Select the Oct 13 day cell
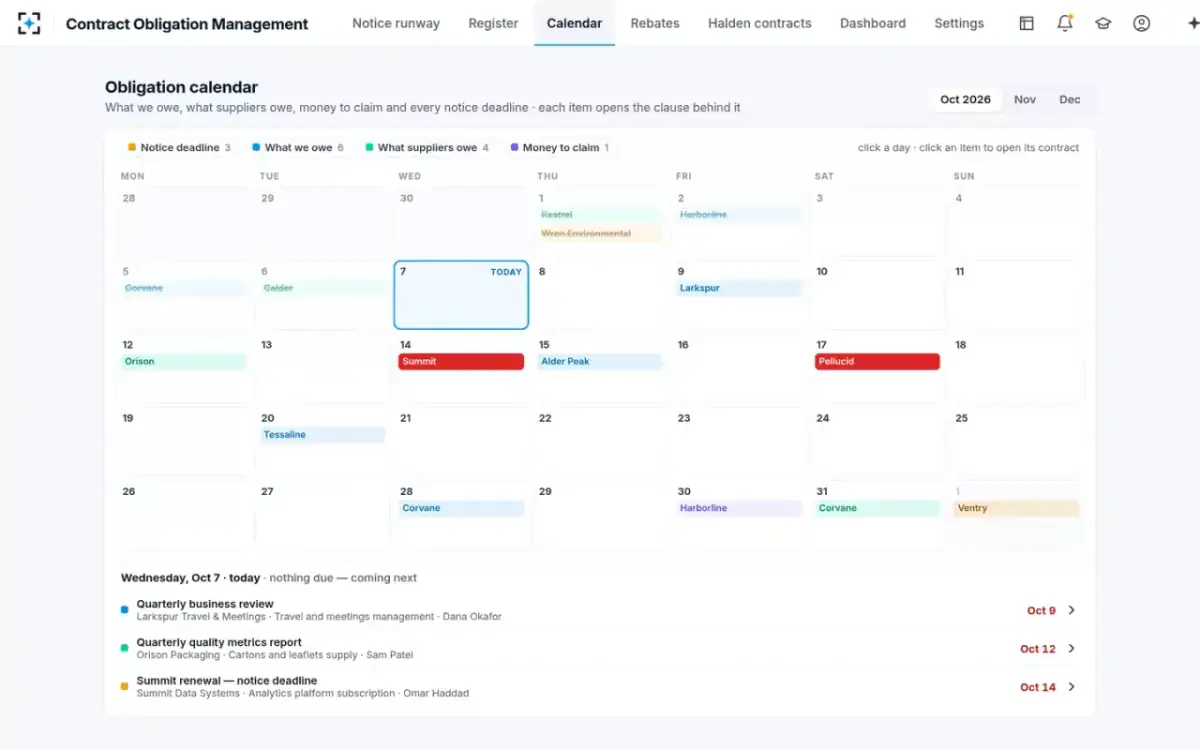 (322, 368)
